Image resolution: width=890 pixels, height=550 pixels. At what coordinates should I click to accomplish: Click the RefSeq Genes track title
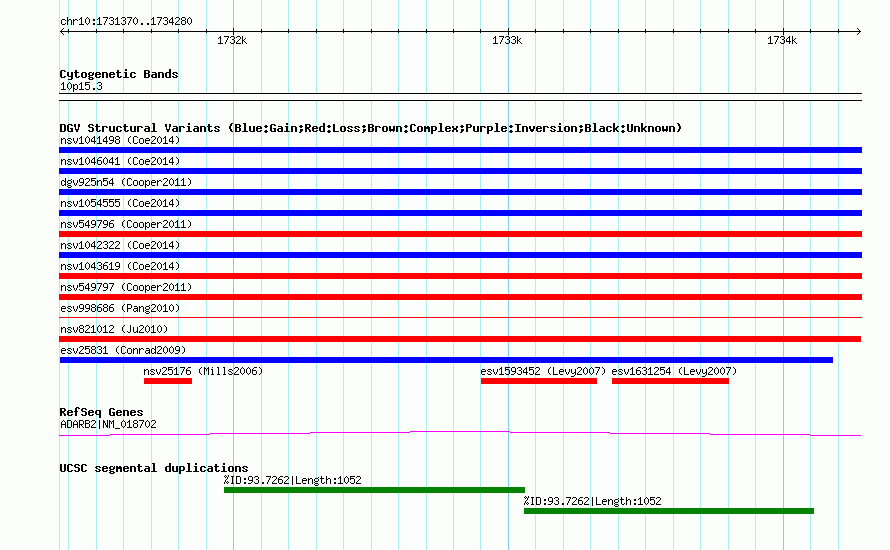tap(101, 412)
